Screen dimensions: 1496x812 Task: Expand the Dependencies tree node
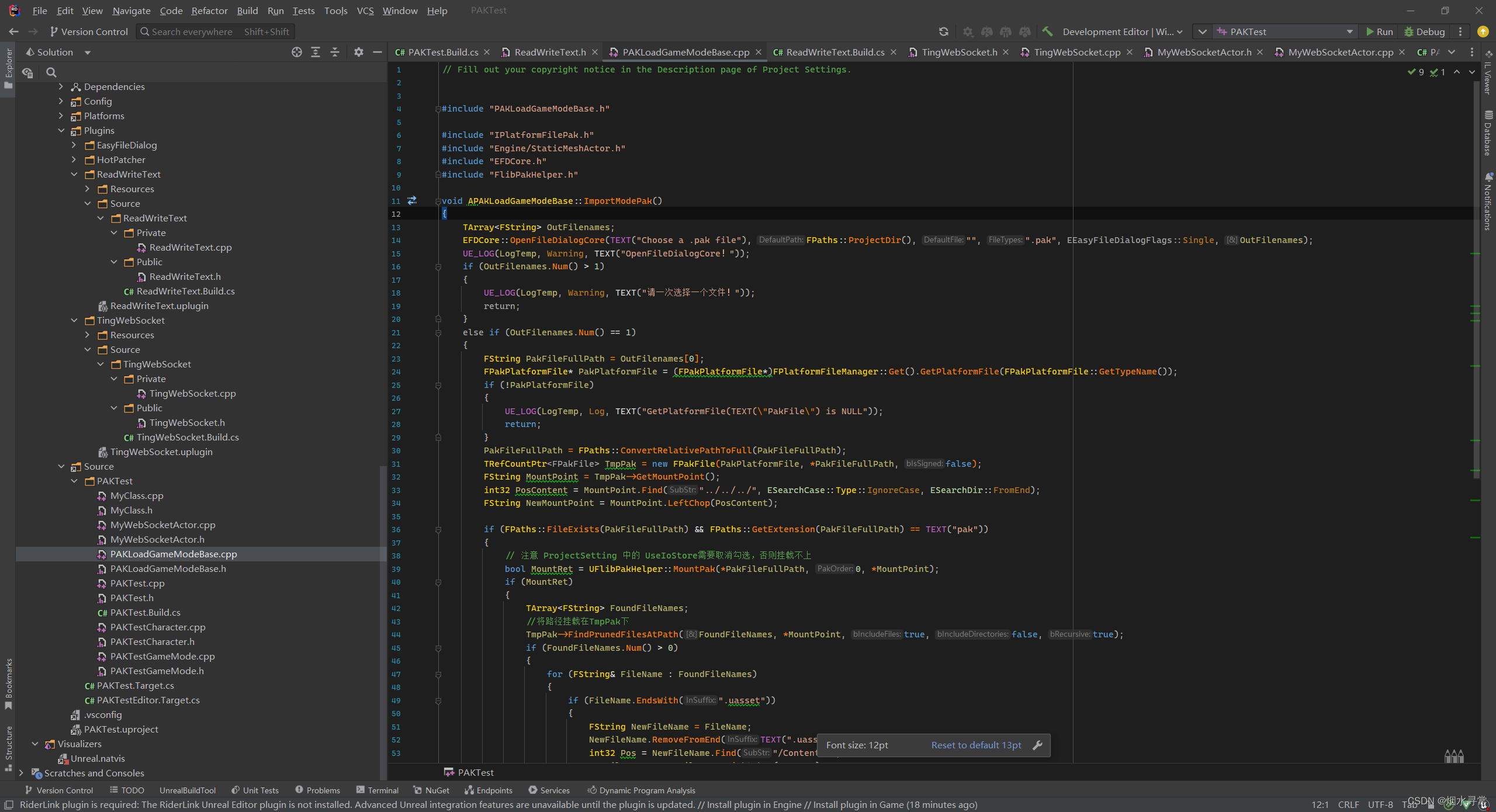point(61,86)
